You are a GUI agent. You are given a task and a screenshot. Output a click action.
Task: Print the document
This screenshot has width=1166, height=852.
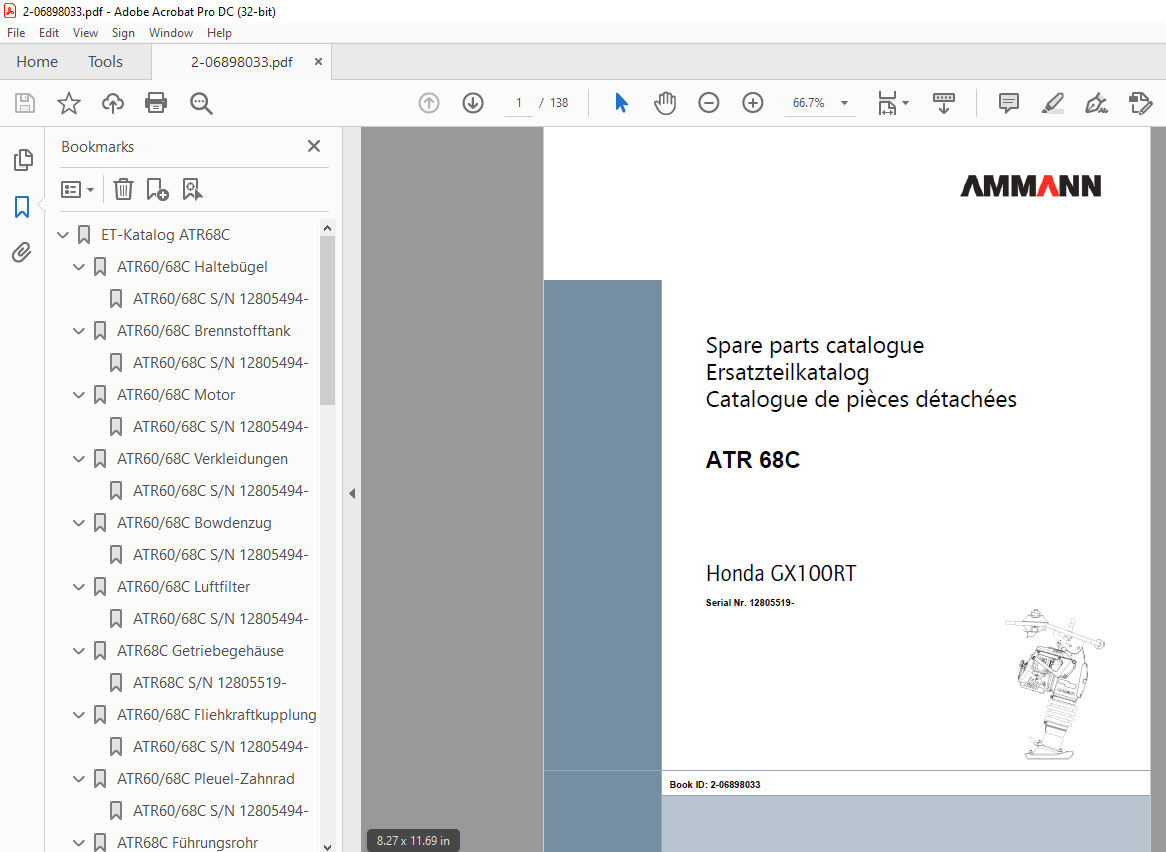click(x=156, y=103)
